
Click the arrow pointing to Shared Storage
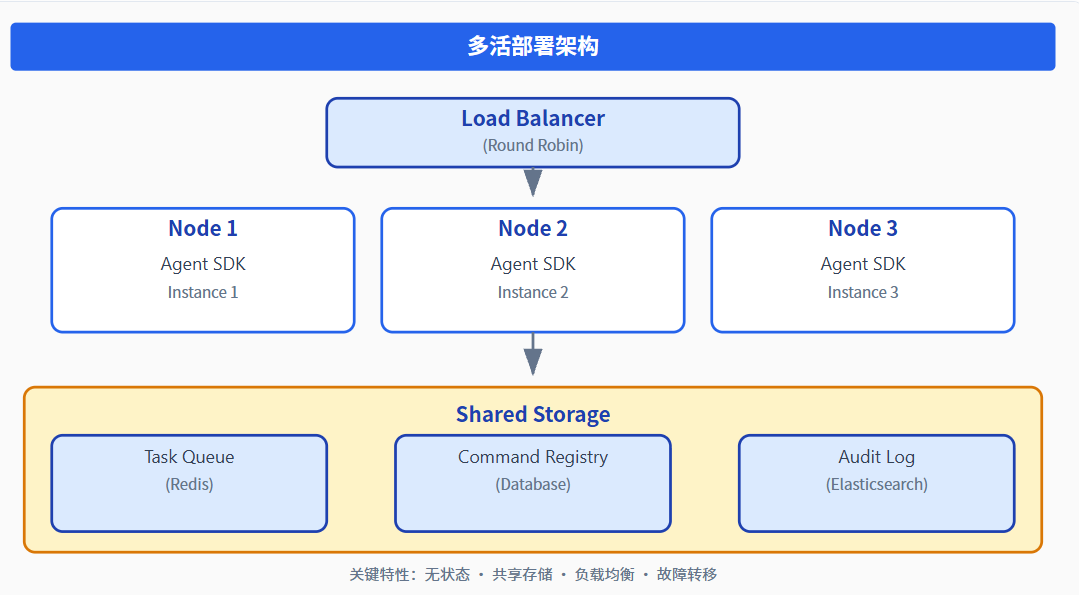[533, 354]
